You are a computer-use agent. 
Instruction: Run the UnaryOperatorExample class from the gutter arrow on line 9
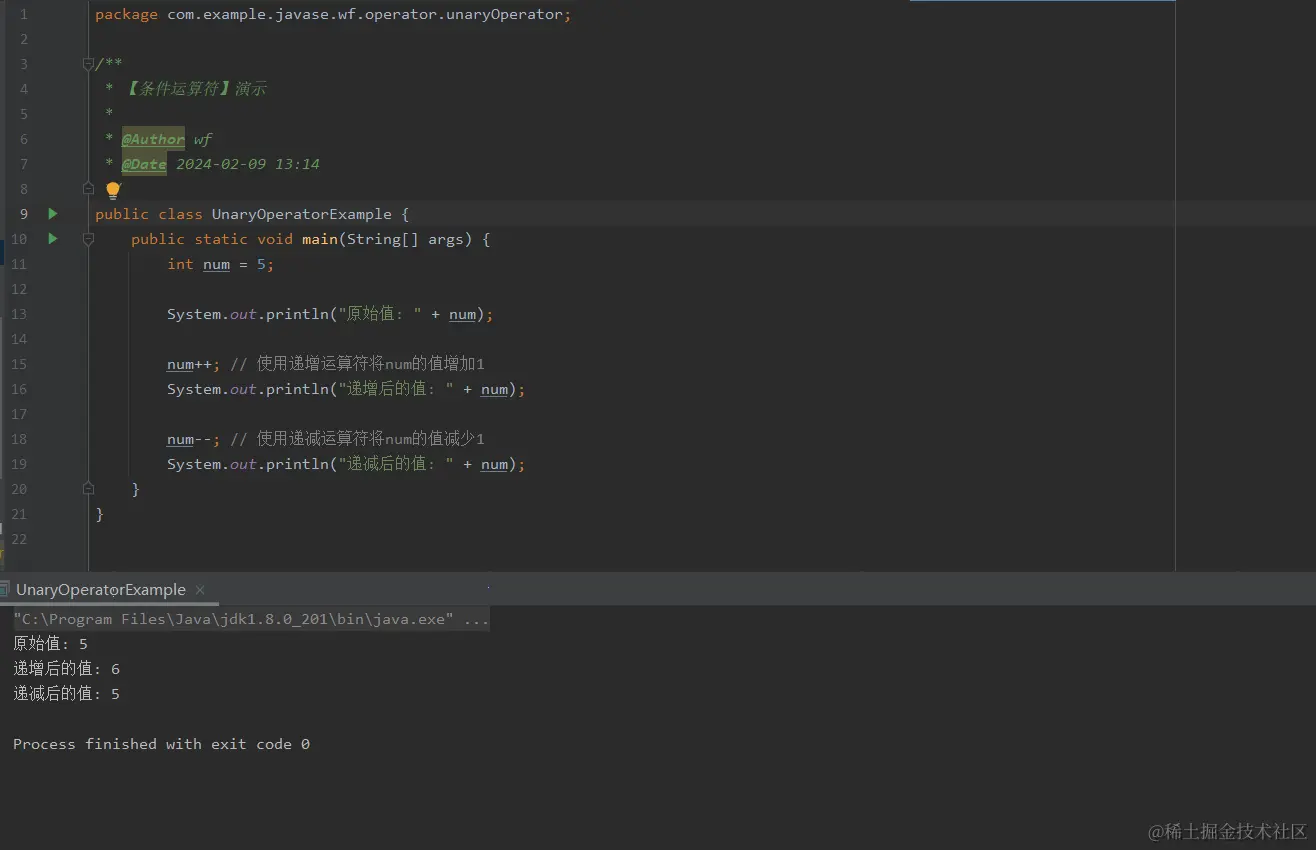(x=53, y=213)
